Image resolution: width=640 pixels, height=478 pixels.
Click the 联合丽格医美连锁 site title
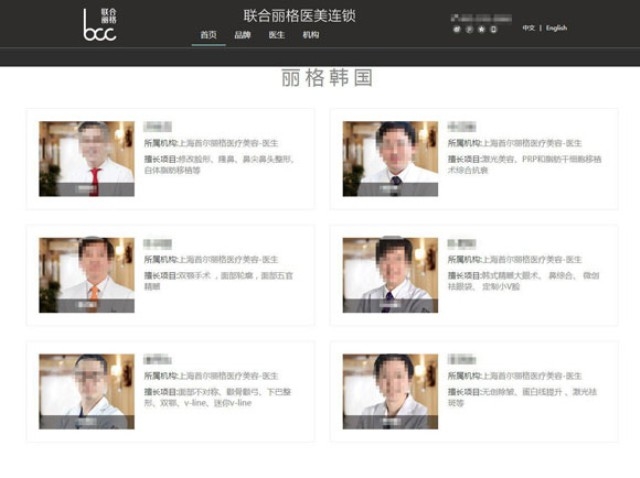[300, 16]
